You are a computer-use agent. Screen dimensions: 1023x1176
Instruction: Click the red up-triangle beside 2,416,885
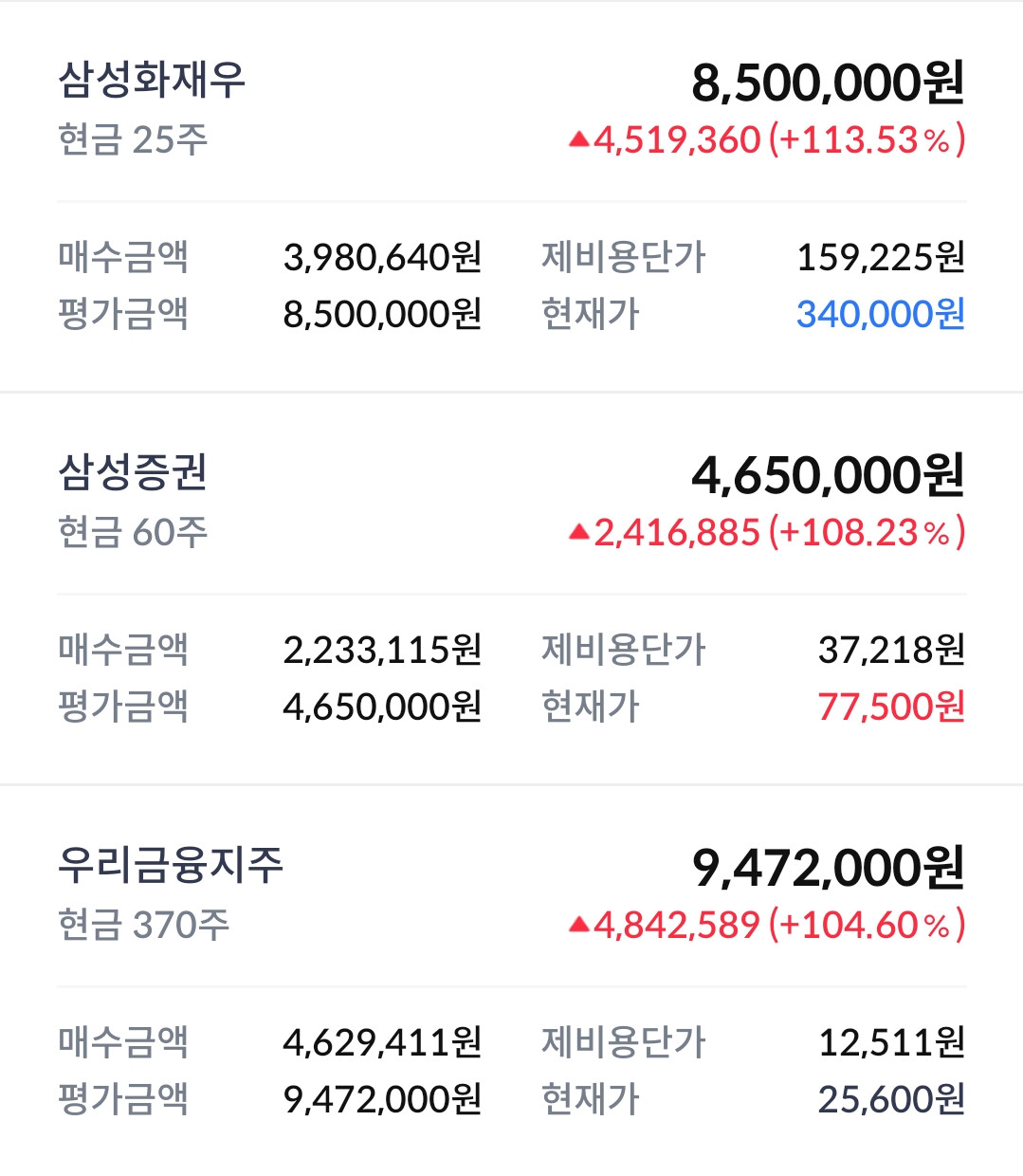[x=578, y=533]
